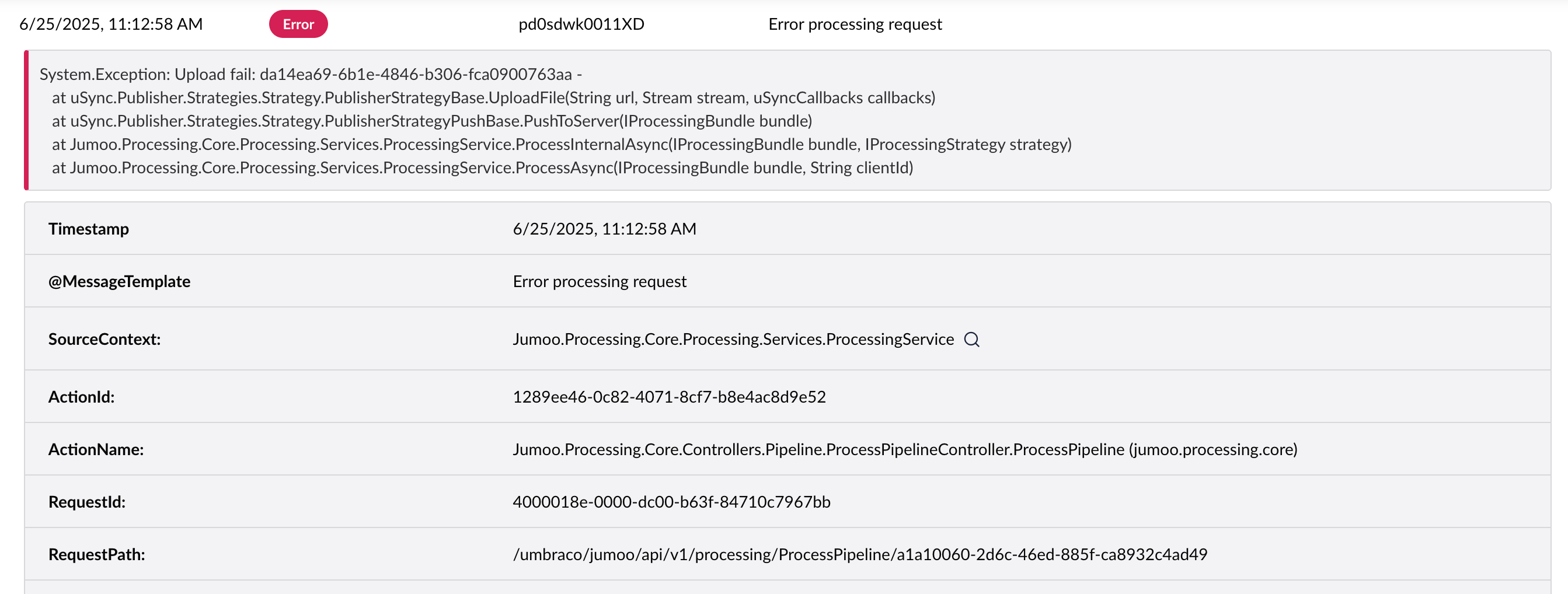Click the red Error level badge

[298, 25]
